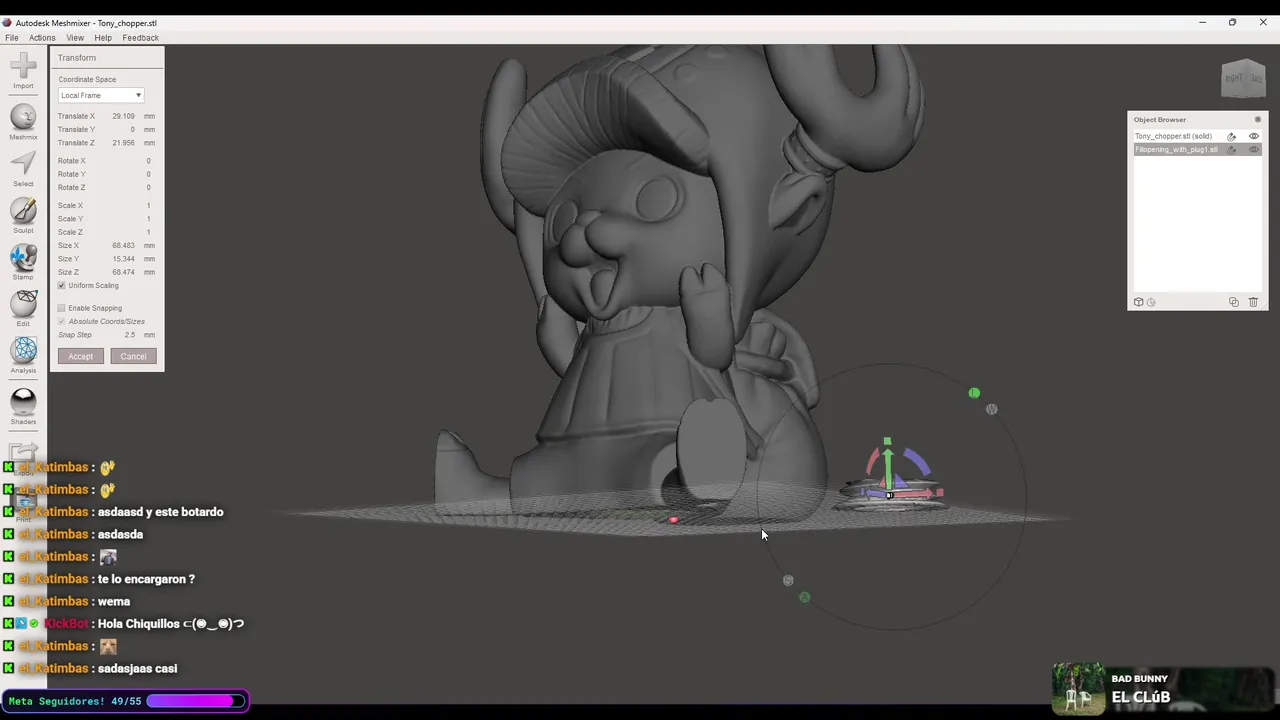Open the Help menu
1280x720 pixels.
103,38
